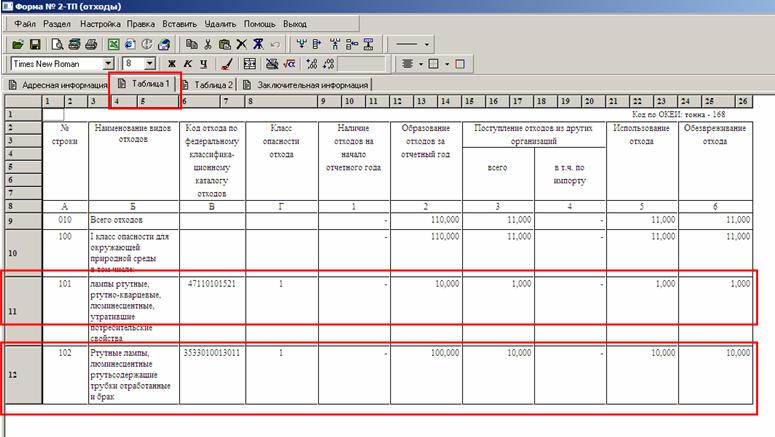775x437 pixels.
Task: Open print preview with magnifier icon
Action: click(57, 44)
